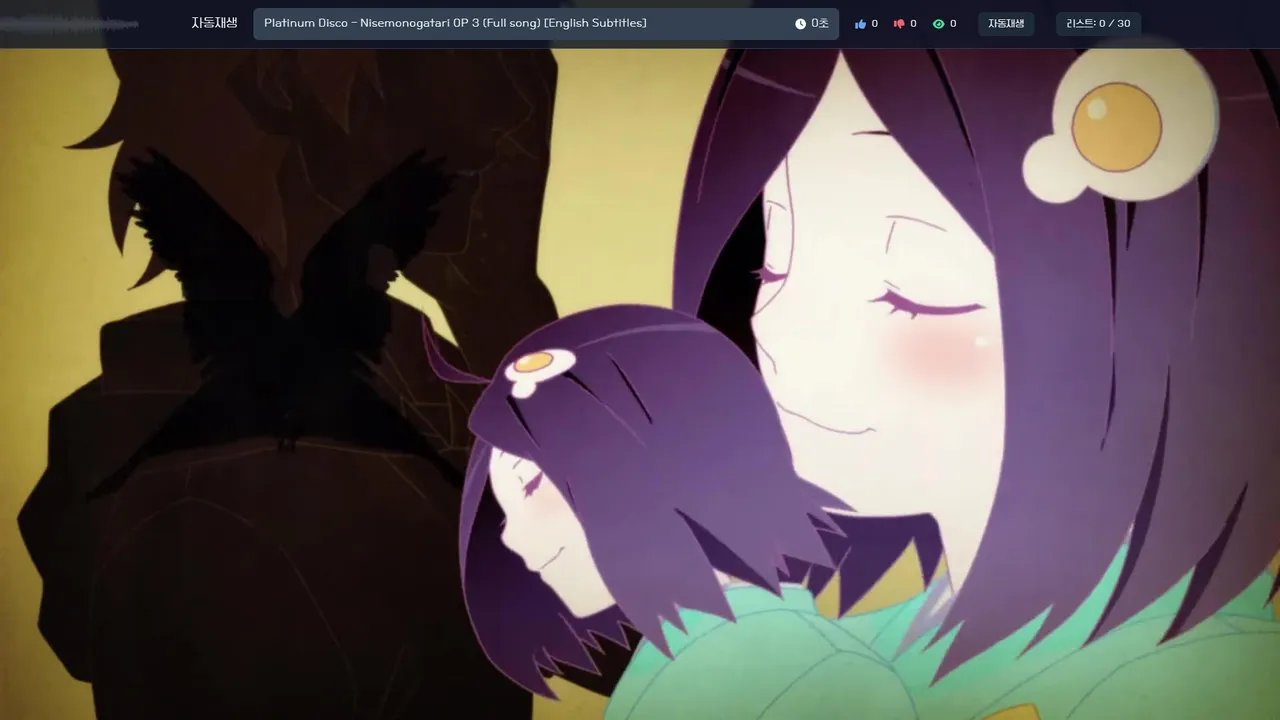
Task: Click the thumbs-down dislike icon
Action: 899,24
